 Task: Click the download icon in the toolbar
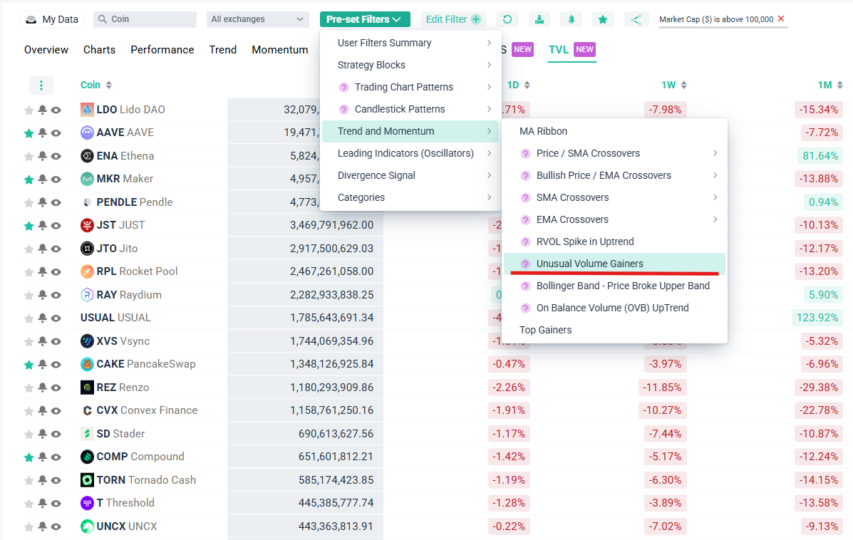540,19
